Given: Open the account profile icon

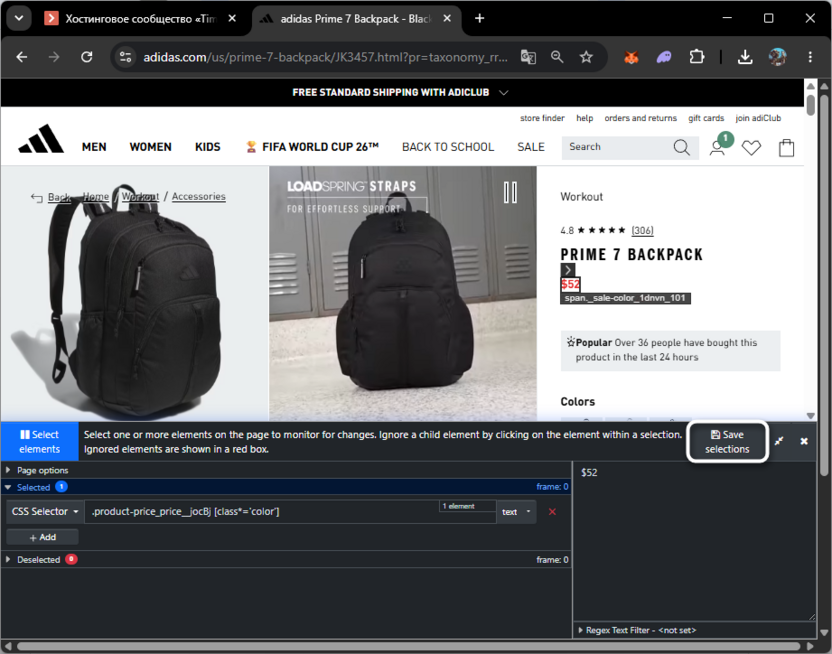Looking at the screenshot, I should [717, 147].
